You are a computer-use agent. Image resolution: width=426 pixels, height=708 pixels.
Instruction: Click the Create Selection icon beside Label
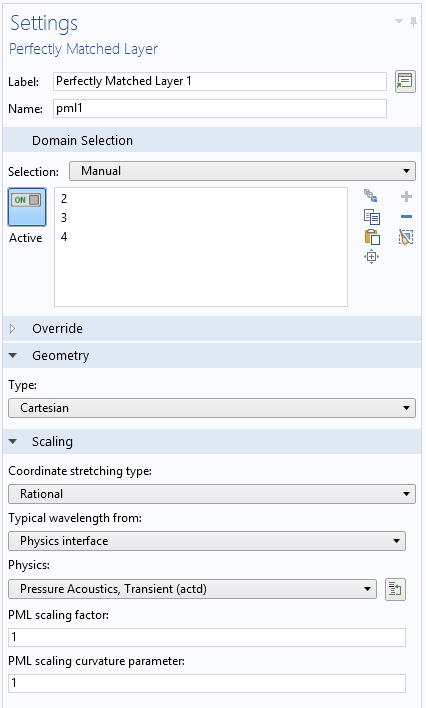pyautogui.click(x=405, y=82)
